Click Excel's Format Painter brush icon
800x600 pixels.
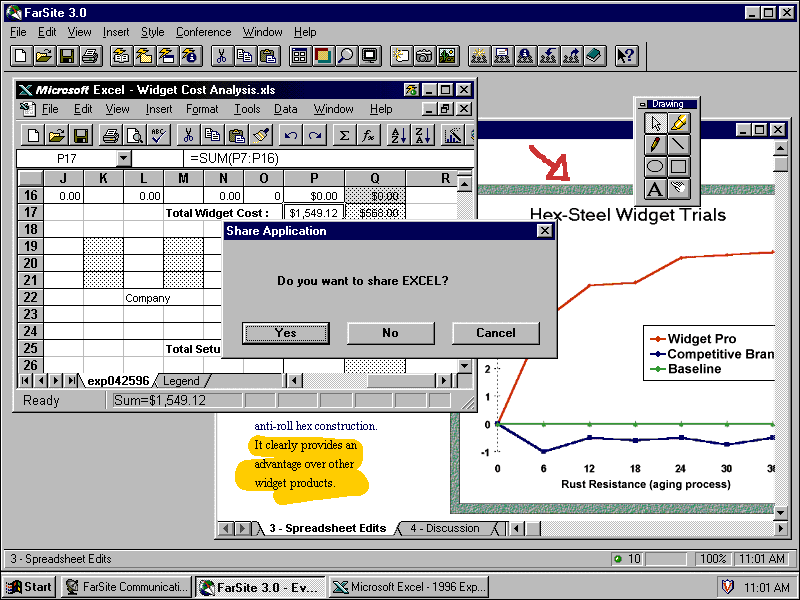[x=262, y=135]
